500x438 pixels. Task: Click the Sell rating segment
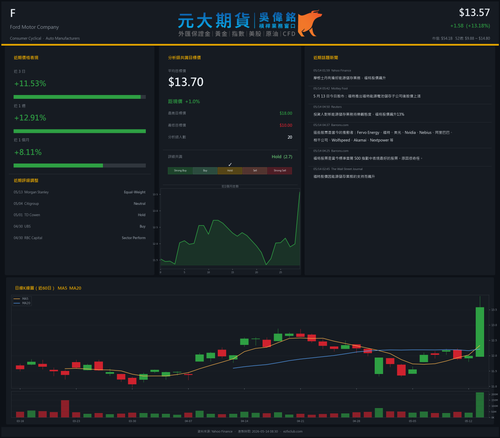click(255, 171)
